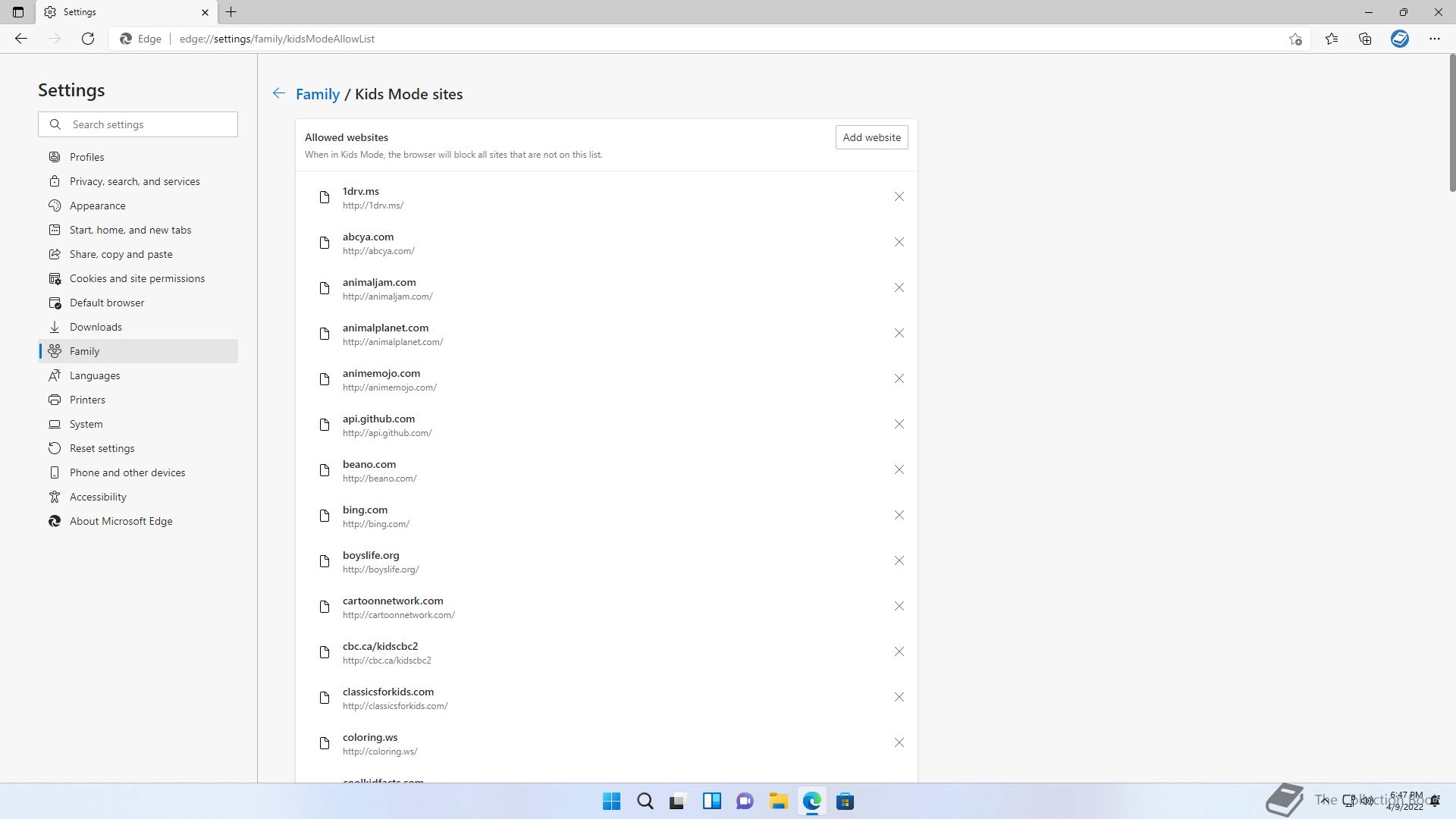Click the abcya.com site name
The image size is (1456, 819).
click(368, 237)
